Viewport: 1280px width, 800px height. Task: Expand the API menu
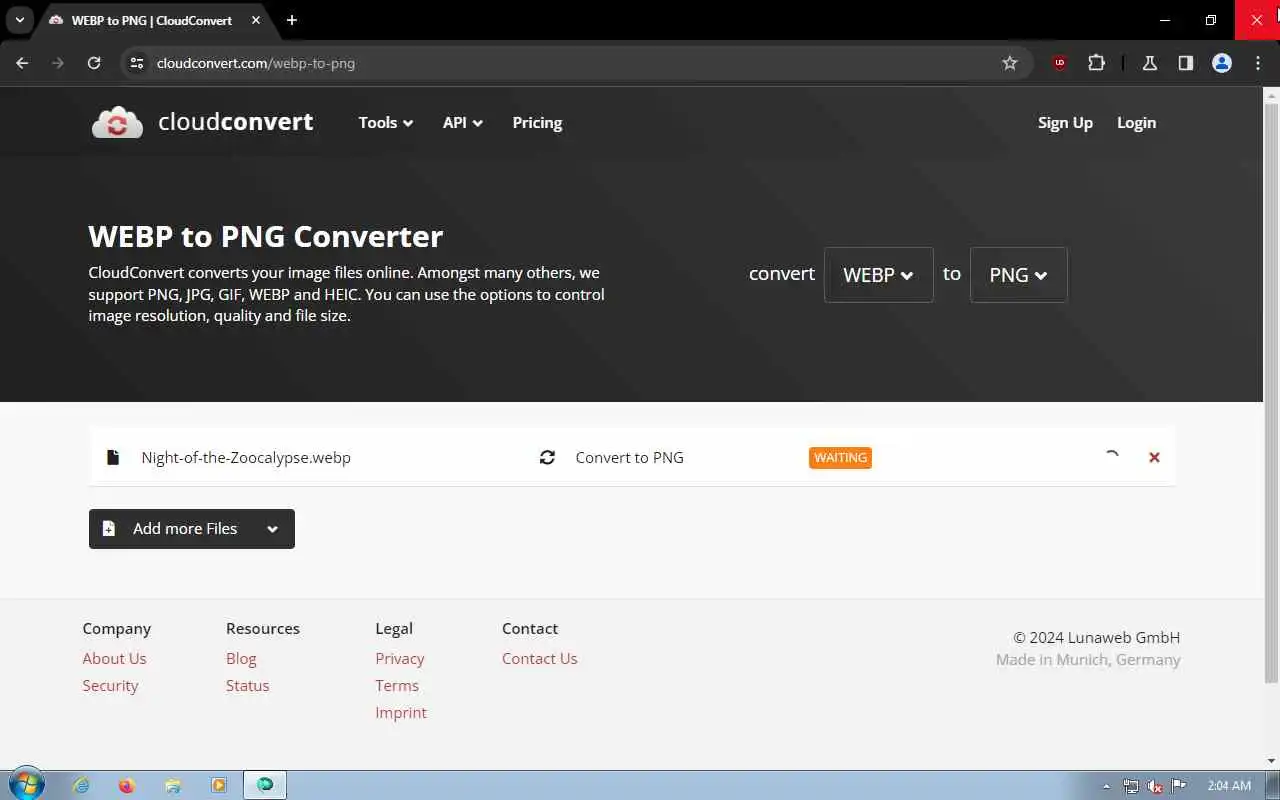tap(463, 122)
